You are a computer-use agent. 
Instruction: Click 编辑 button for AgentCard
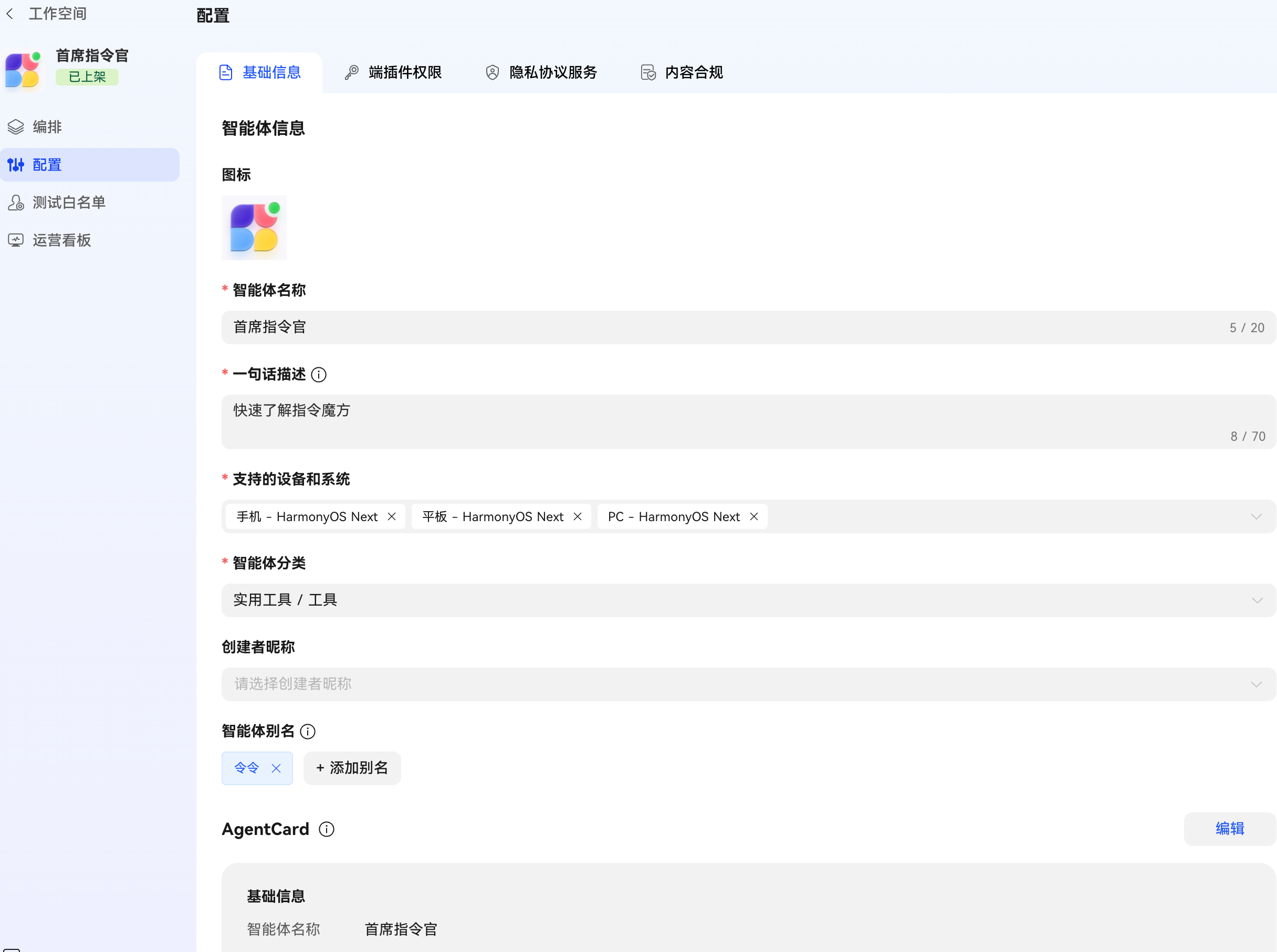pyautogui.click(x=1230, y=829)
